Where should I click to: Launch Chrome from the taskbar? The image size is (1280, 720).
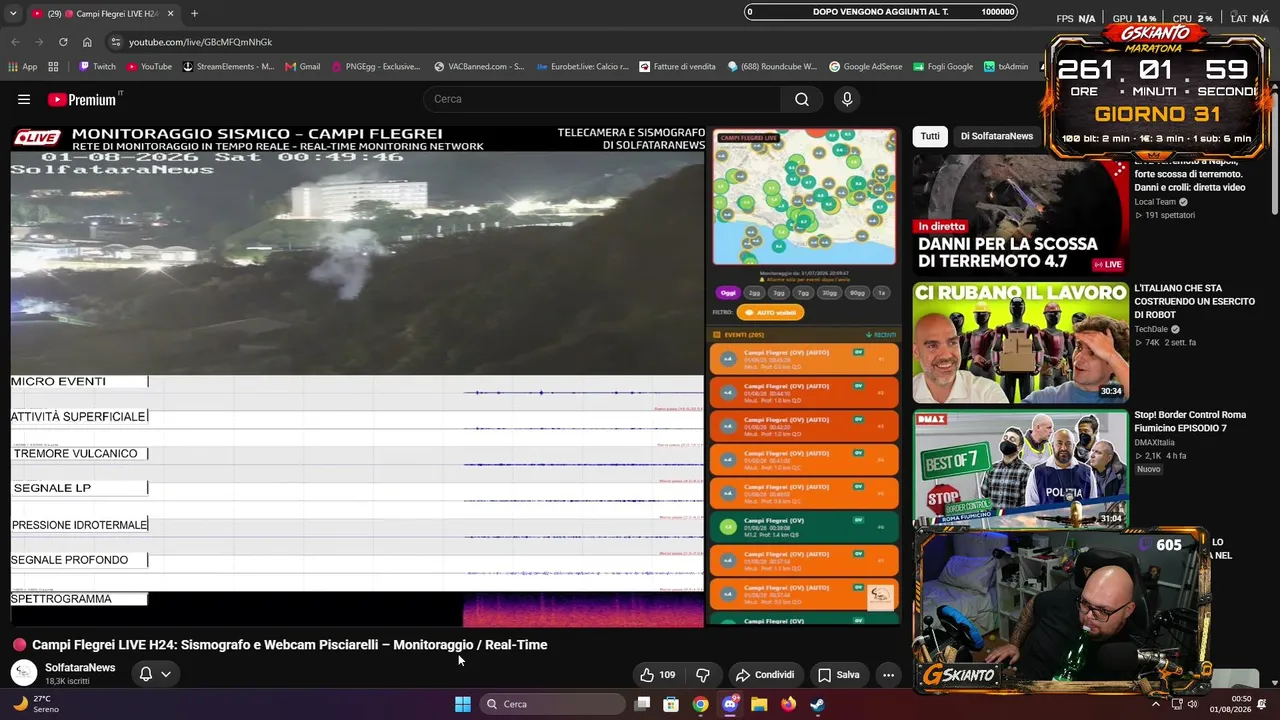point(701,704)
